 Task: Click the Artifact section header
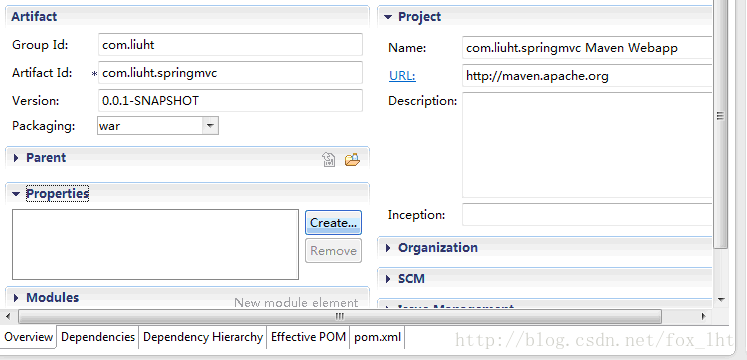pos(187,16)
